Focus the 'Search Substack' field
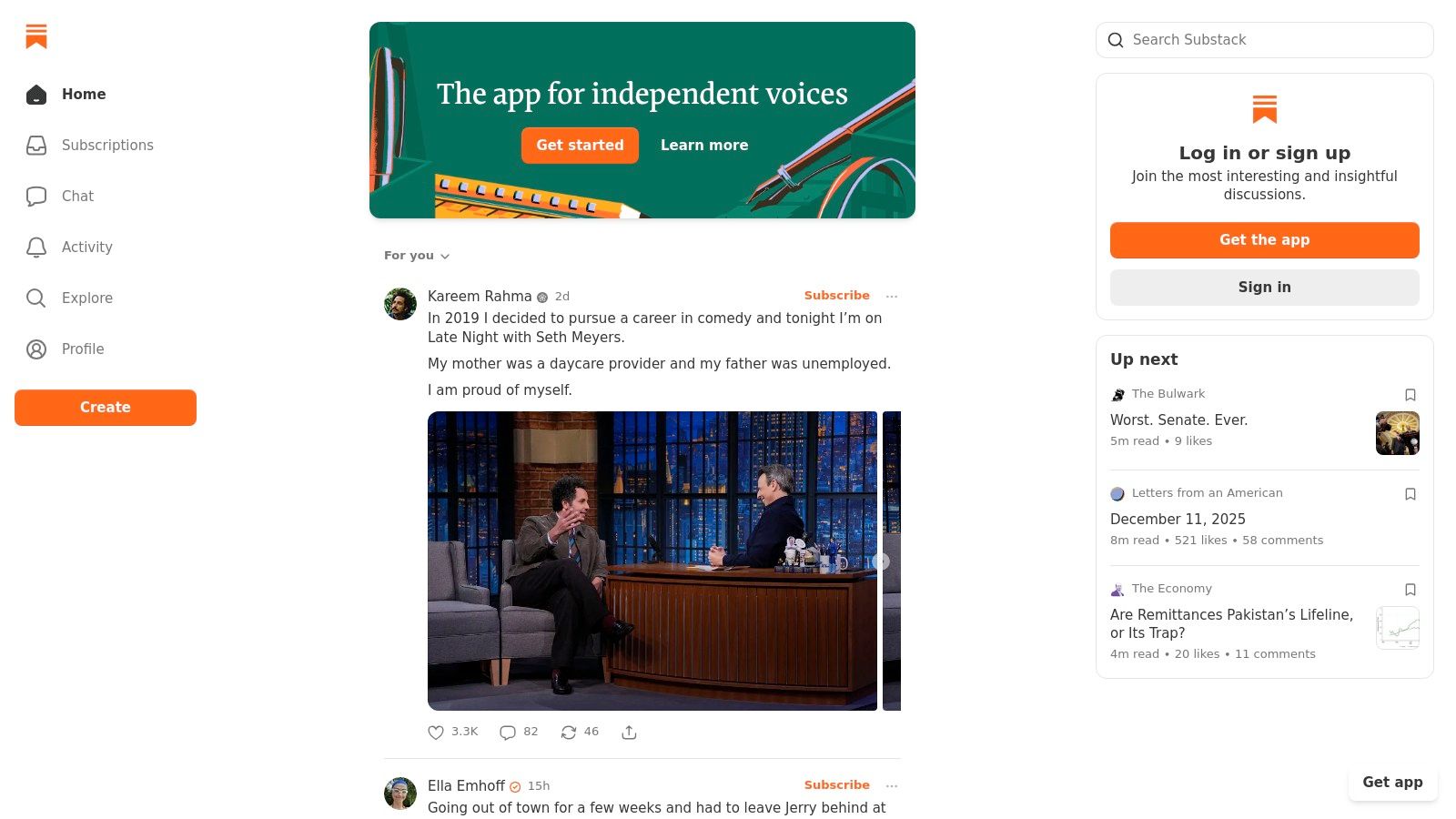 tap(1274, 40)
